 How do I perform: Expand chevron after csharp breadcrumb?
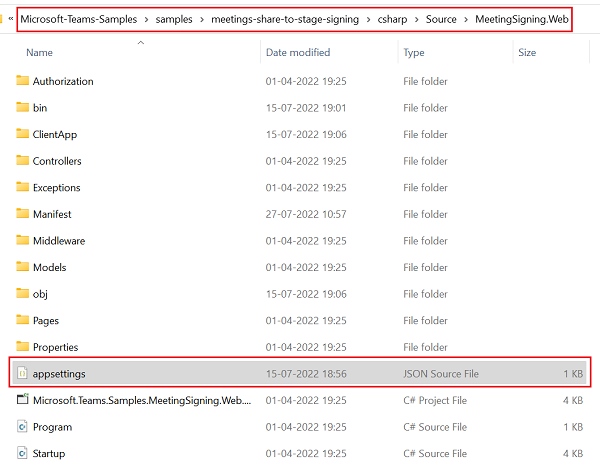click(417, 20)
